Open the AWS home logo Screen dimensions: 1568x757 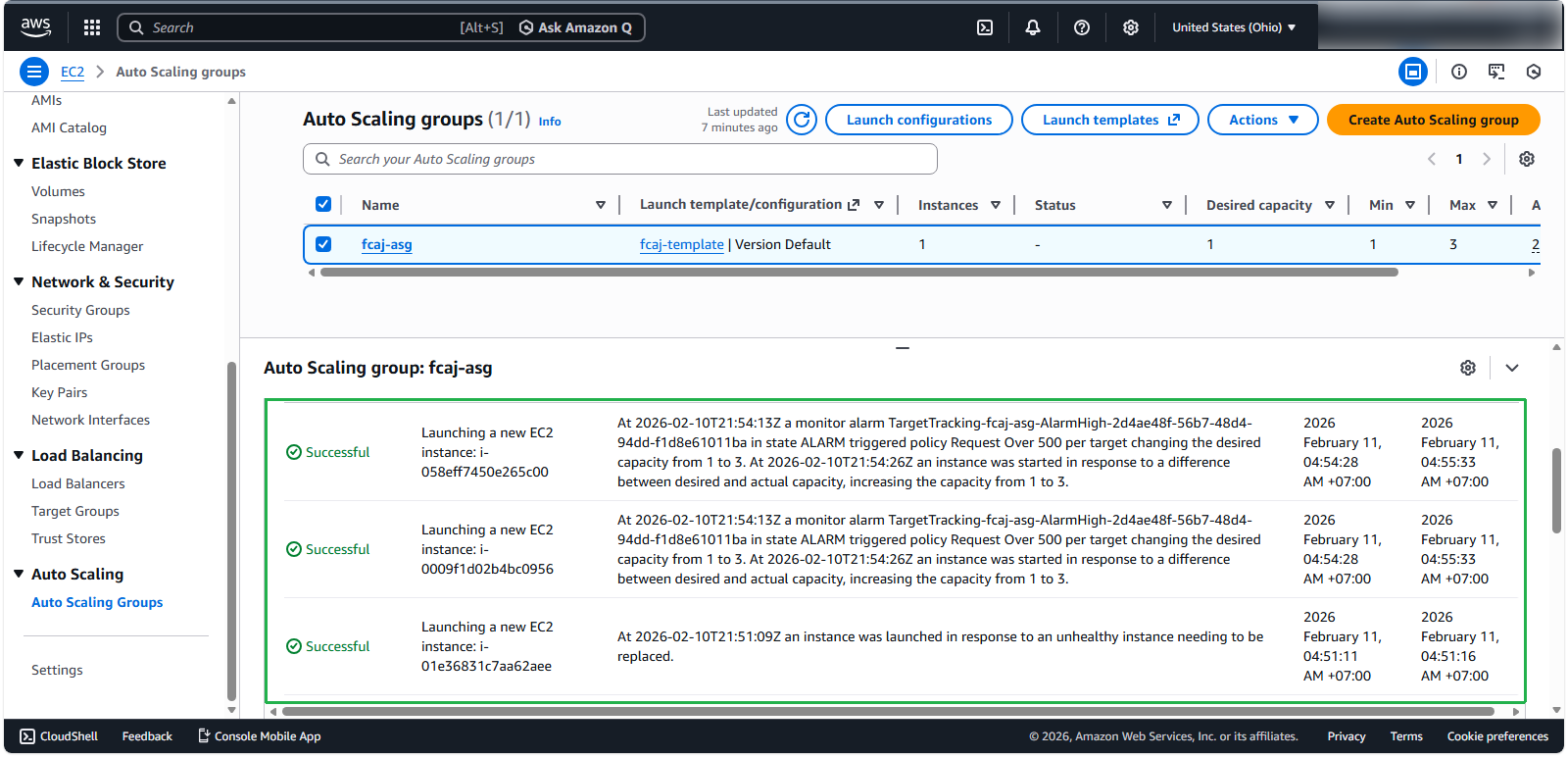click(35, 27)
